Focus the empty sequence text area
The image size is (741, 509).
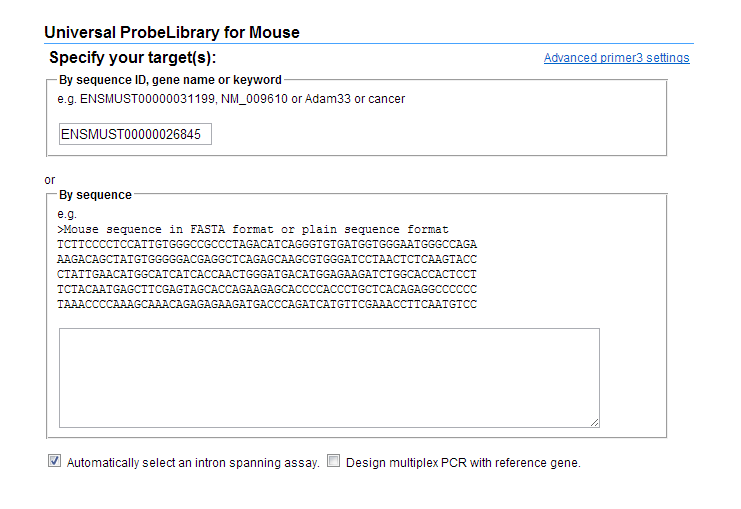[x=329, y=378]
